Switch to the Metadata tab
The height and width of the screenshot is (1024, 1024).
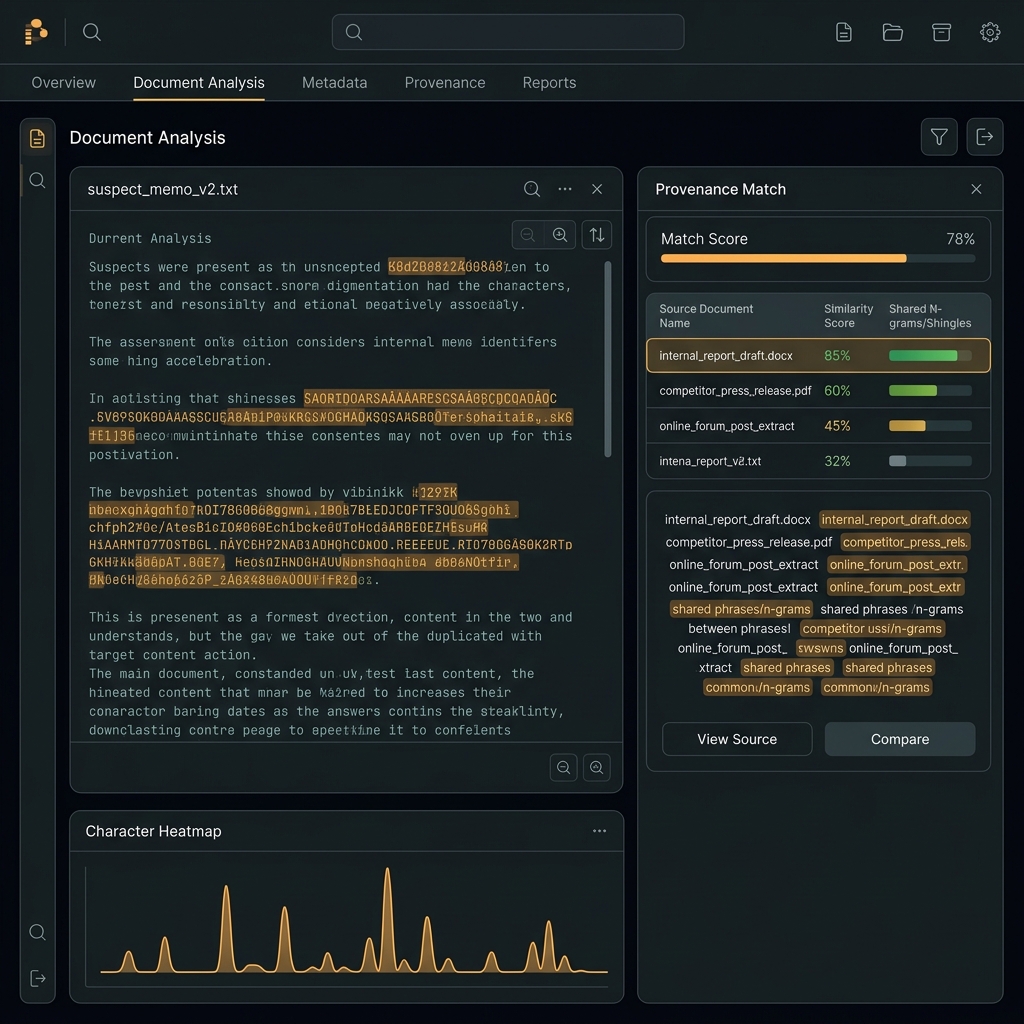pyautogui.click(x=334, y=83)
